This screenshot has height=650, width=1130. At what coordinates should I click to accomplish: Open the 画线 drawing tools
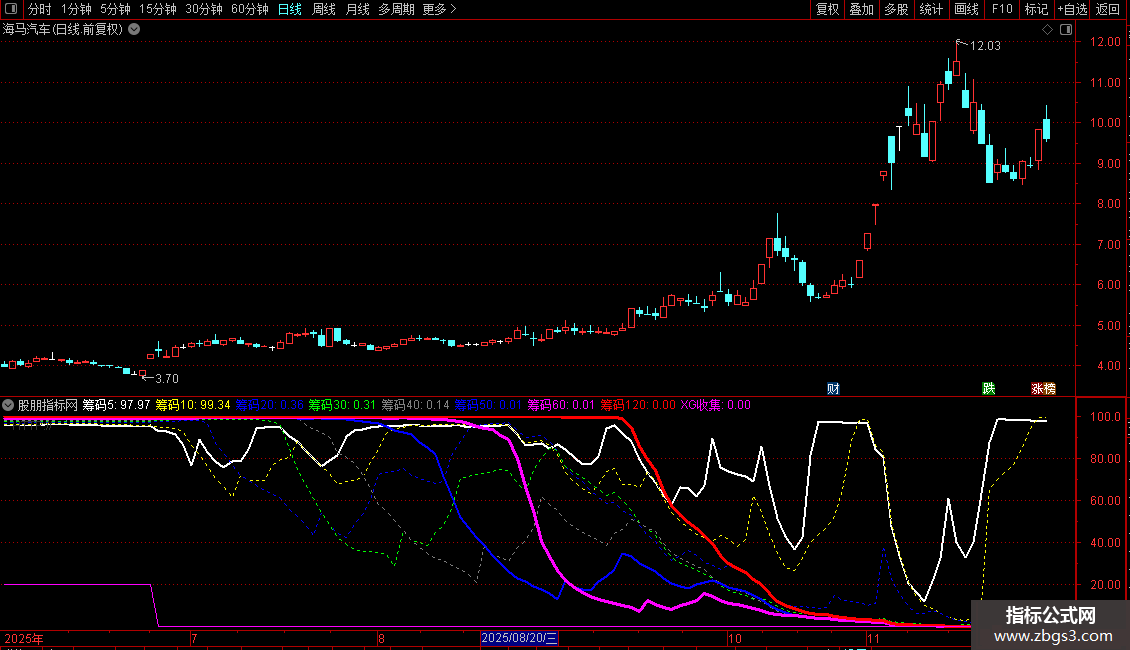pos(966,10)
